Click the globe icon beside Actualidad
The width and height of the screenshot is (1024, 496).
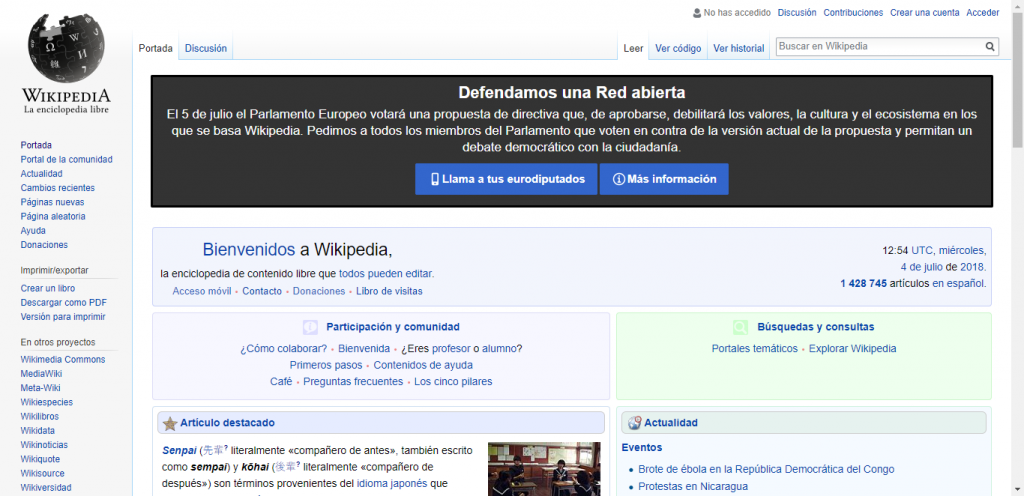(x=634, y=423)
